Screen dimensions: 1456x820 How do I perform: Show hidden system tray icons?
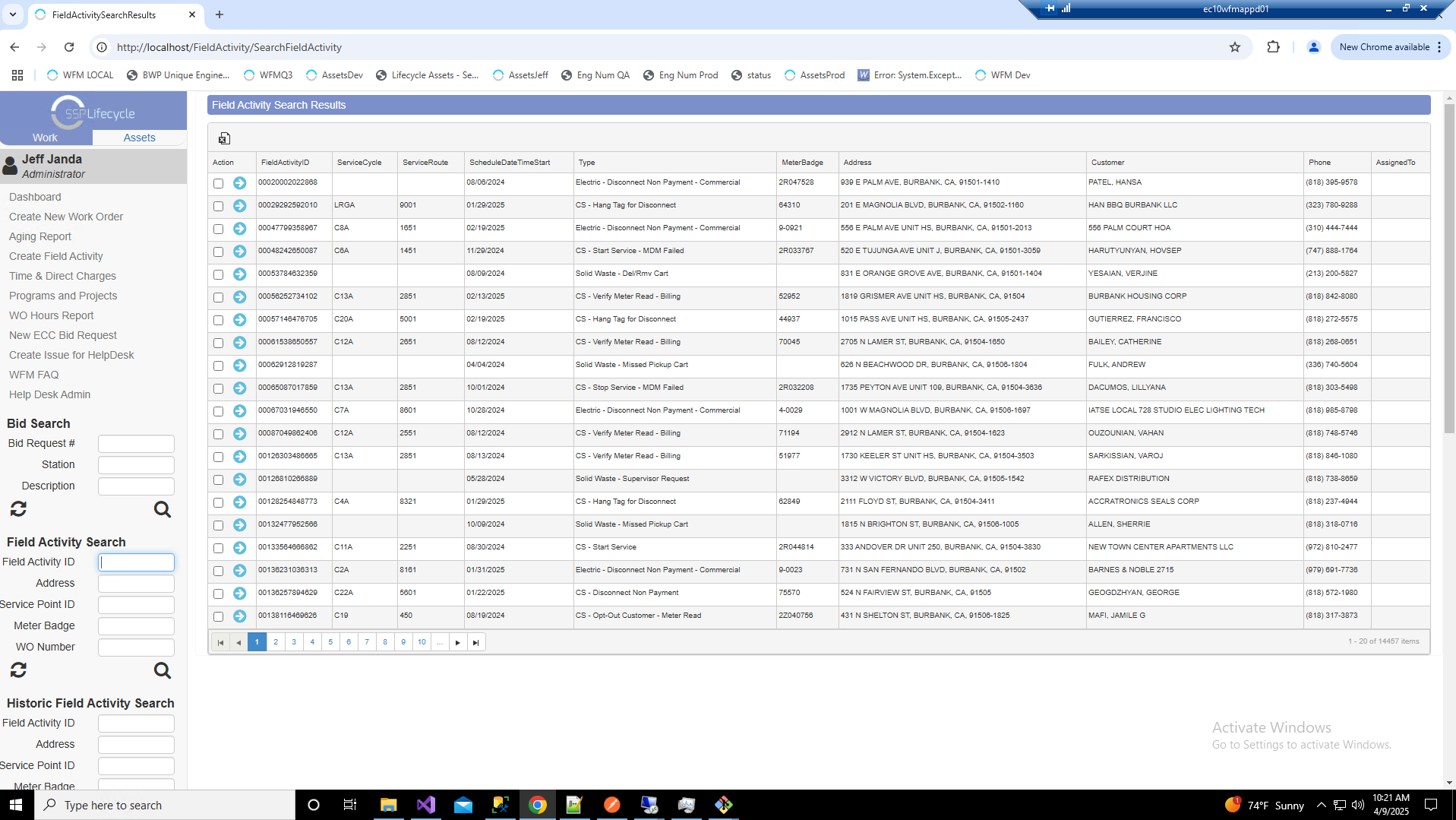tap(1322, 805)
